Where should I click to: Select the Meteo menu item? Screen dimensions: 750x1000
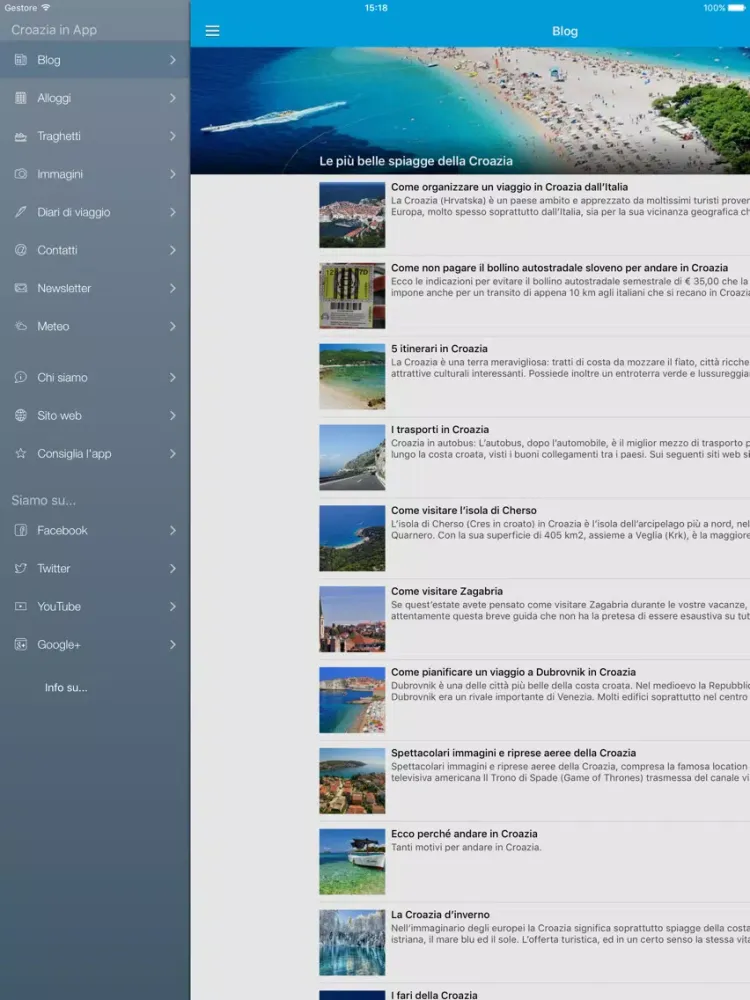[x=95, y=327]
